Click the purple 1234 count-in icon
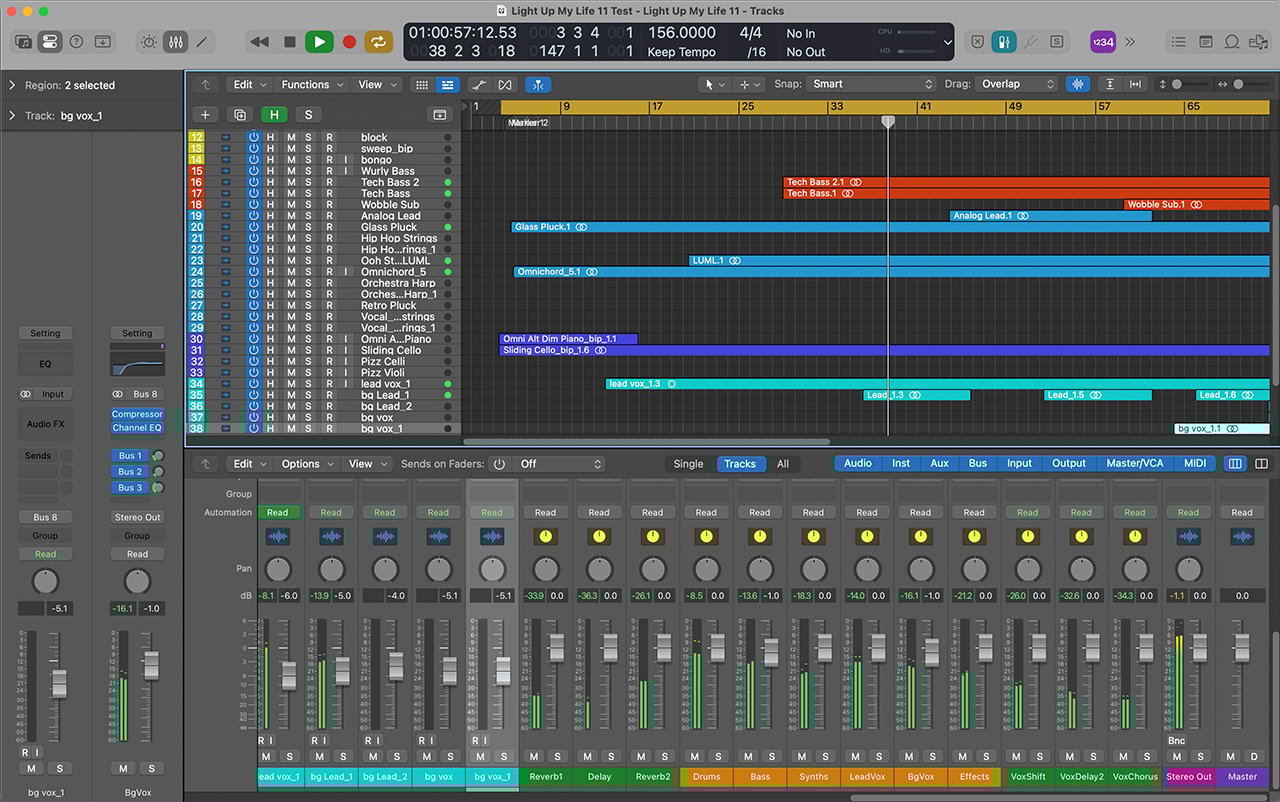Viewport: 1280px width, 802px height. 1102,42
